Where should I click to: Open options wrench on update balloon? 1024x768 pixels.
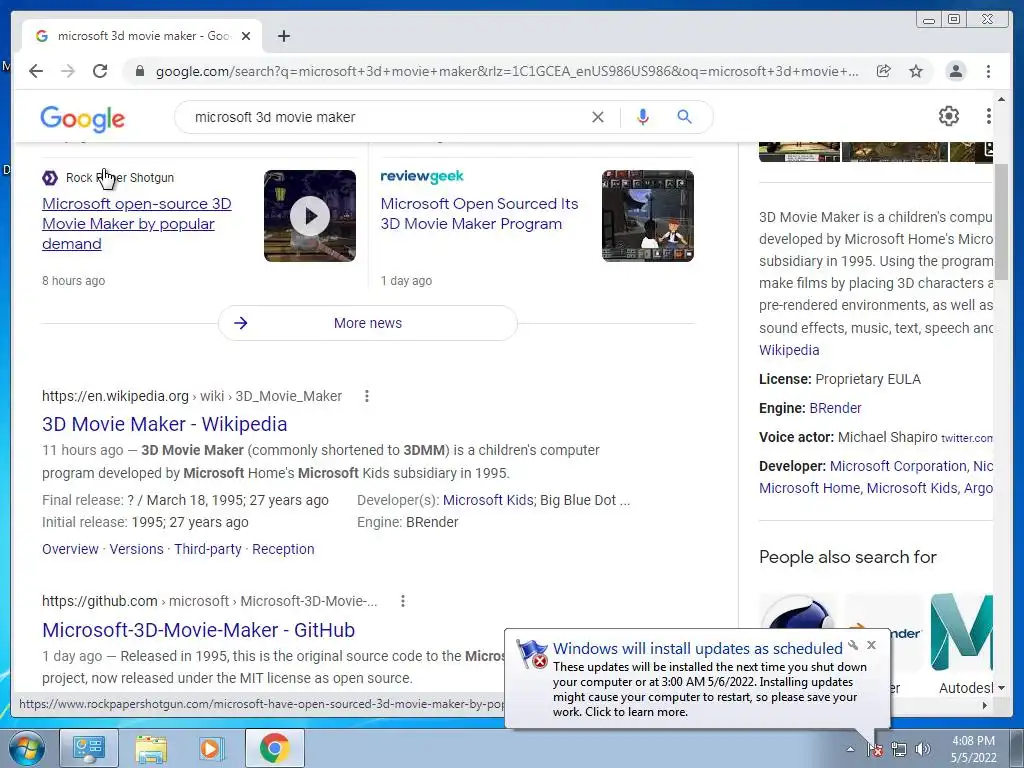click(853, 645)
